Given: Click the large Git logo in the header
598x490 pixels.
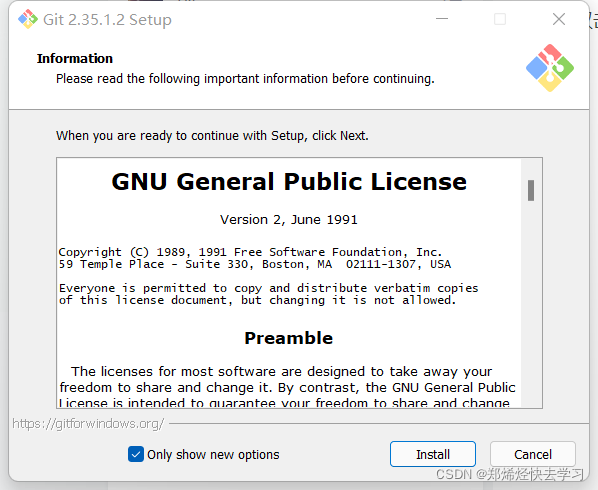Looking at the screenshot, I should [550, 68].
